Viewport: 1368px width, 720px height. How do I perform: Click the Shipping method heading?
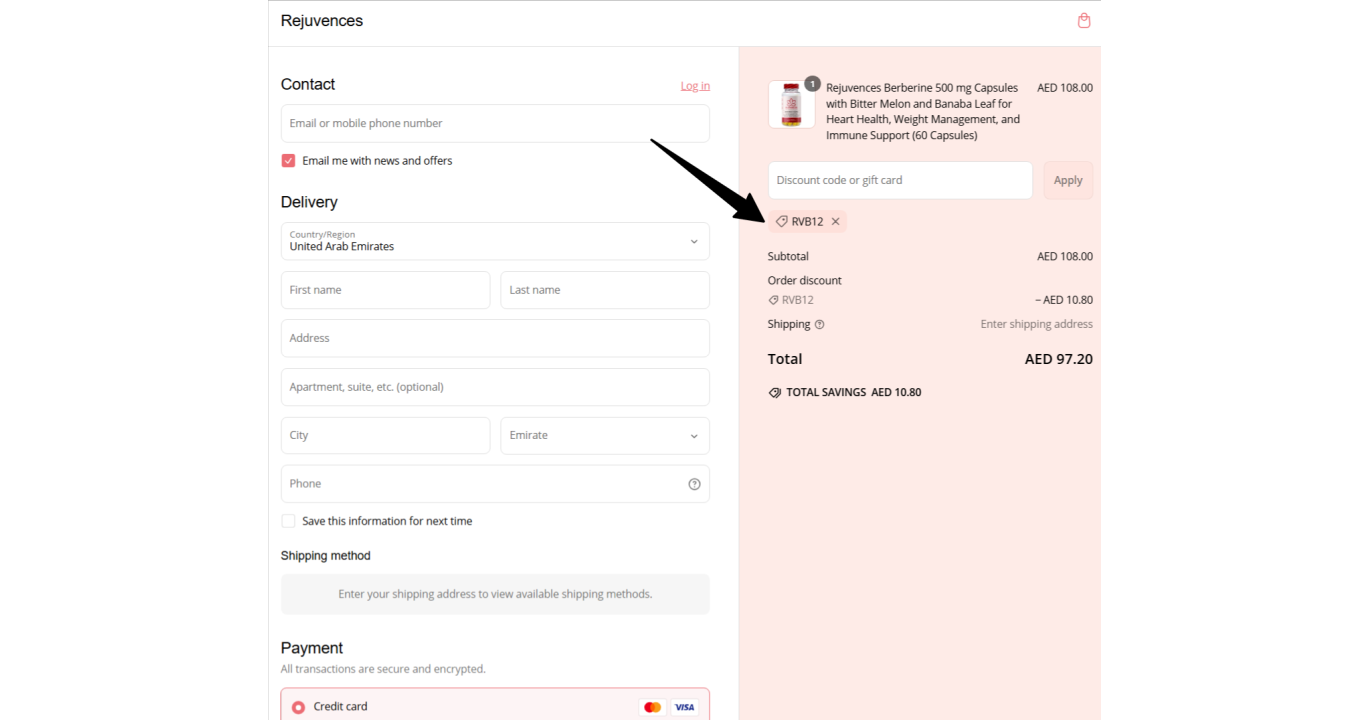(326, 556)
